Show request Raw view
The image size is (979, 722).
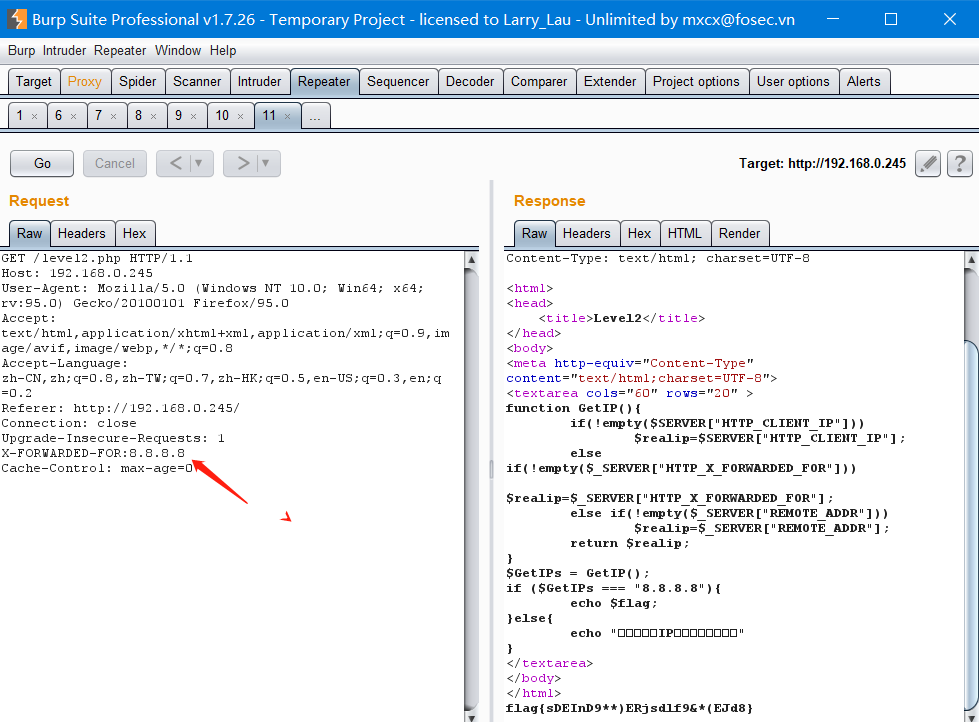(x=29, y=234)
